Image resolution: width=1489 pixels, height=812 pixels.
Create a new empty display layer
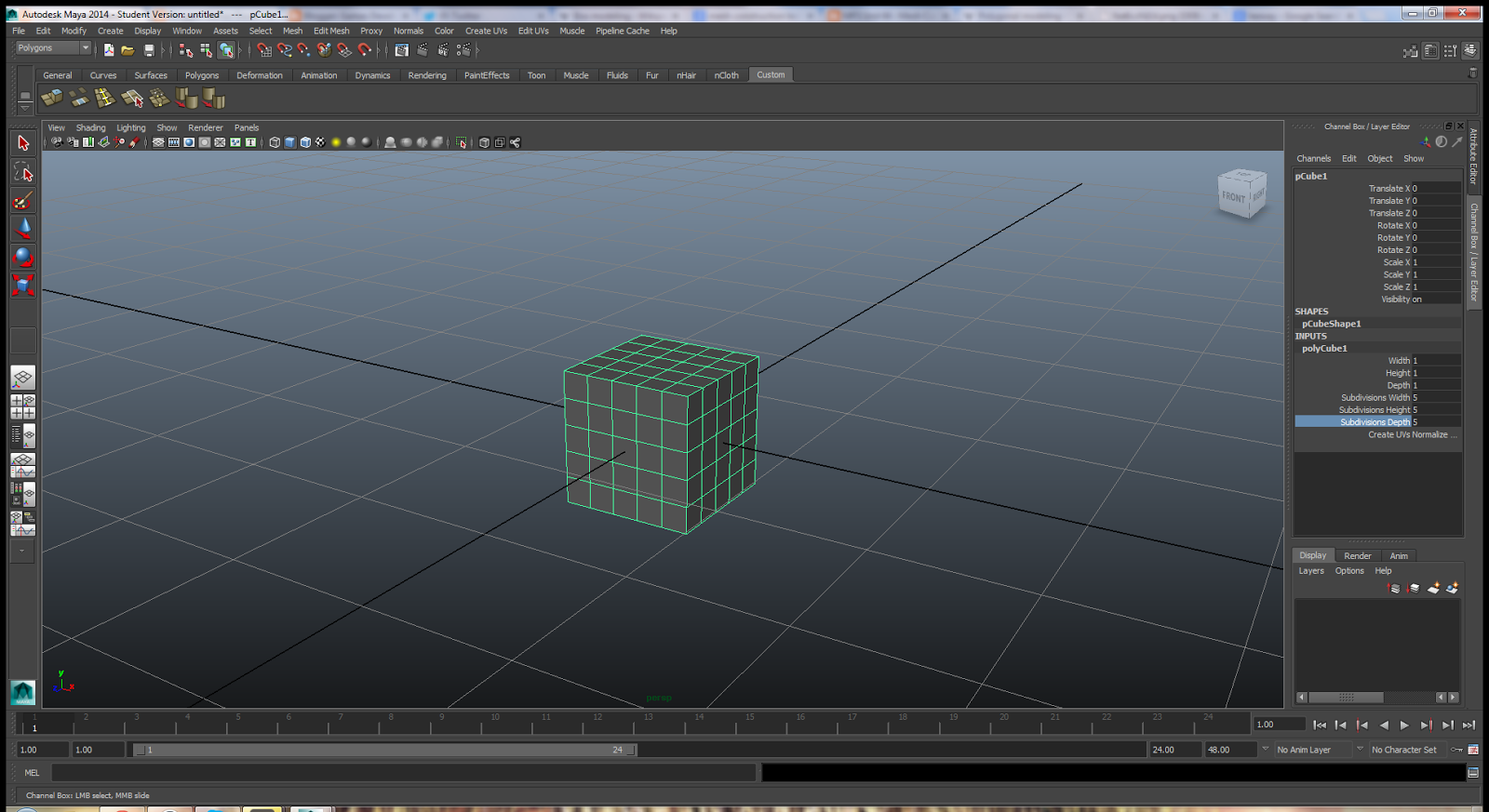[1433, 588]
